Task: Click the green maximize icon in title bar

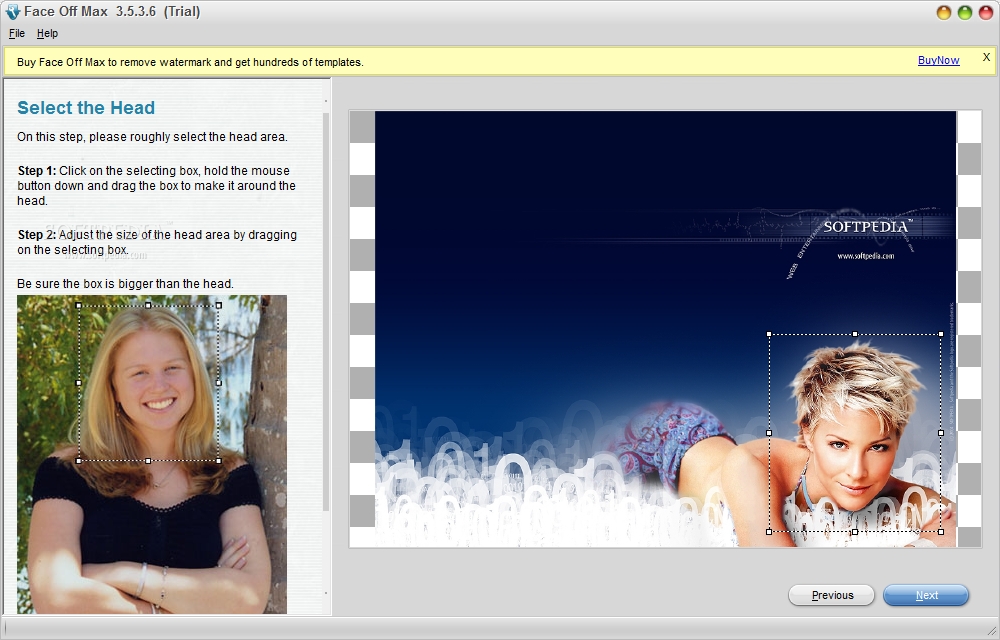Action: 964,13
